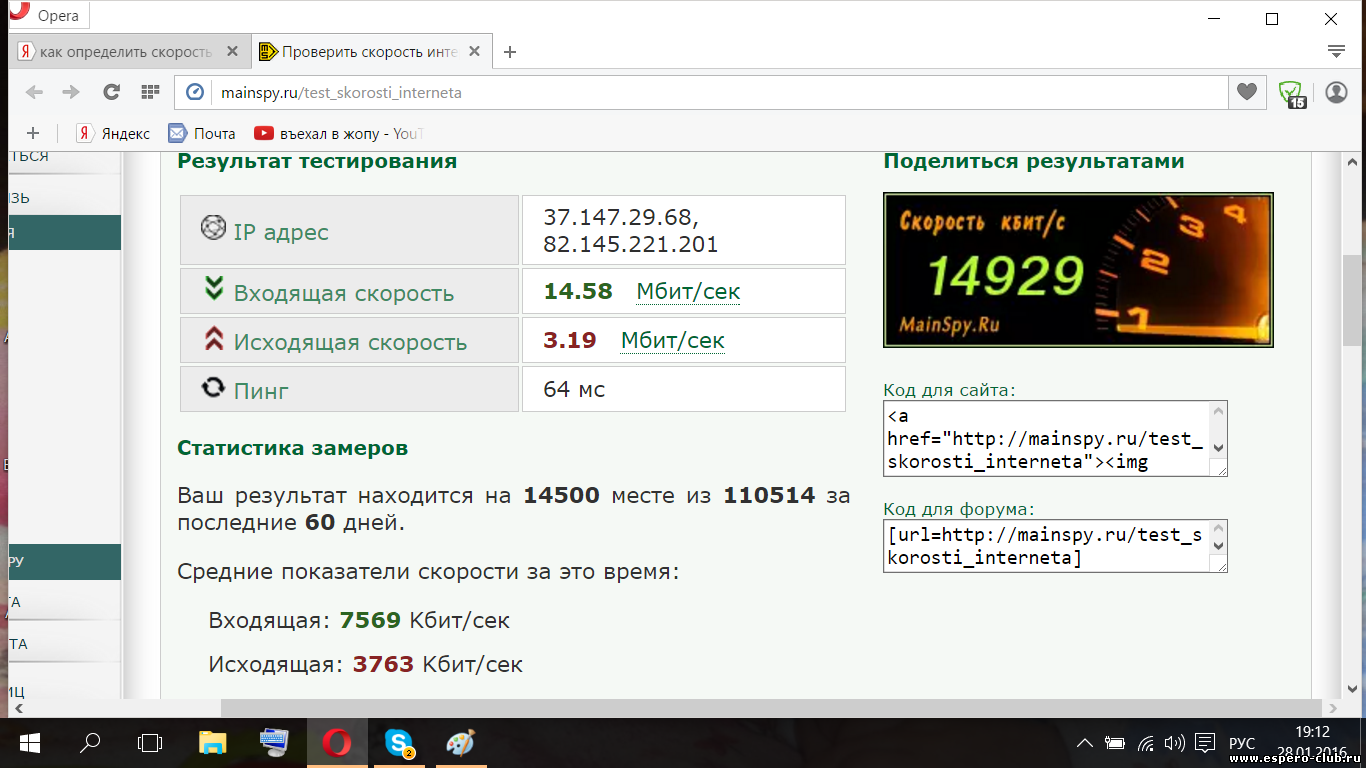This screenshot has height=768, width=1366.
Task: Click the IP address value 37.147.29.68
Action: pos(621,217)
